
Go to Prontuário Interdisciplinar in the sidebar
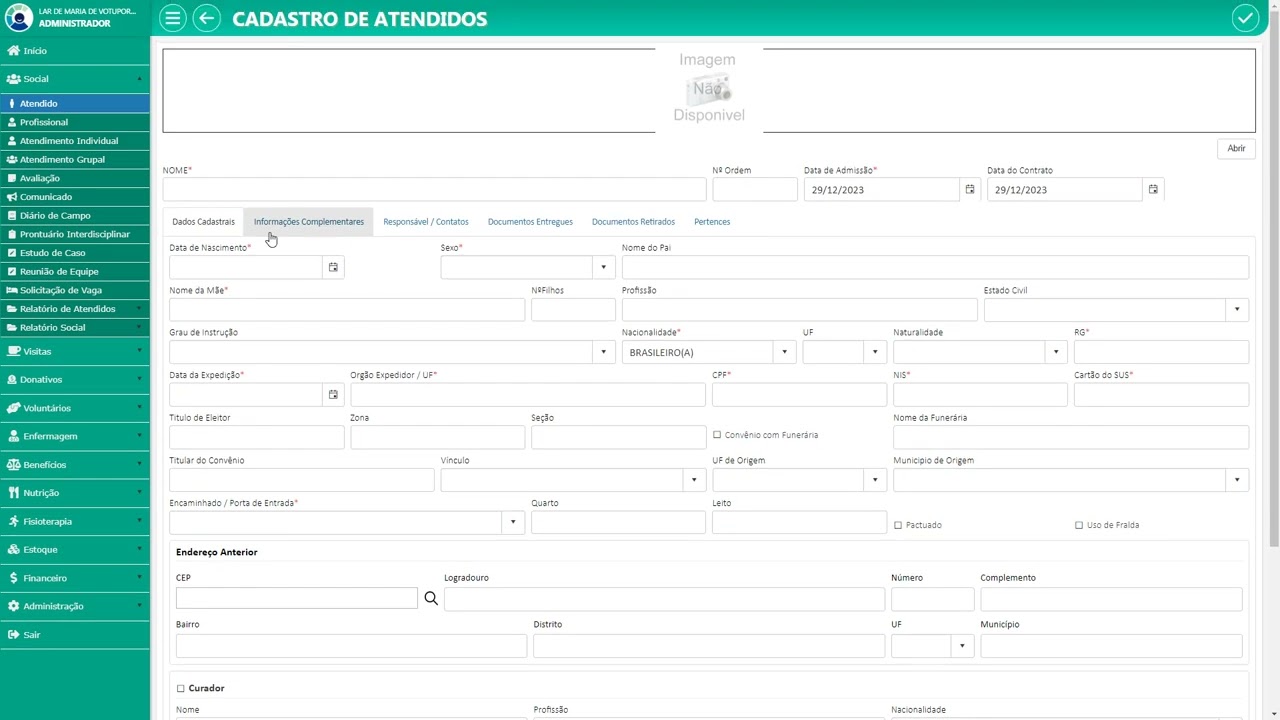coord(75,234)
